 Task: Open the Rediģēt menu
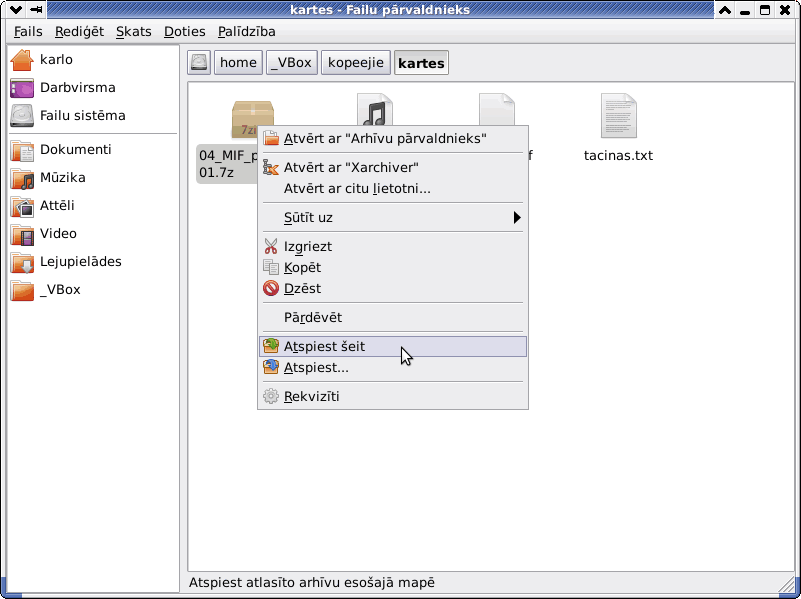(x=79, y=32)
